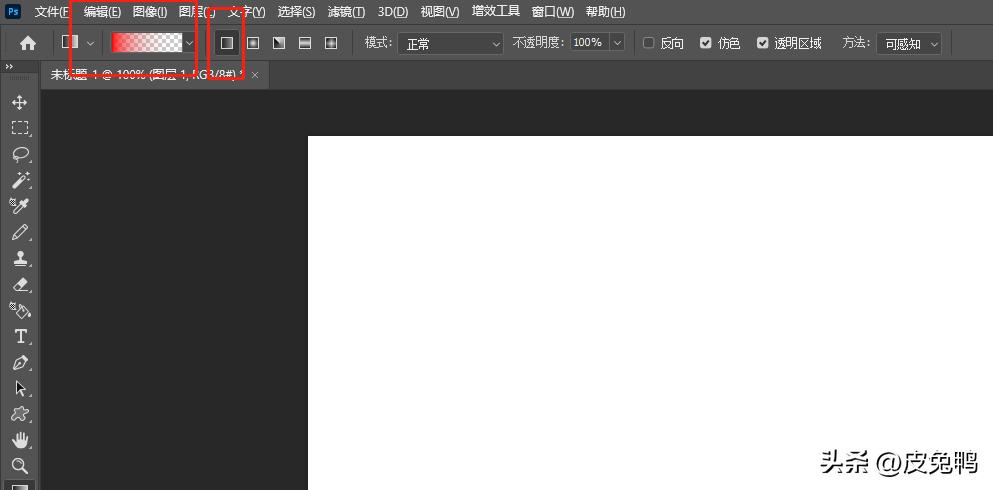Disable the 透明区域 (Transparency) checkbox
This screenshot has height=490, width=993.
763,43
